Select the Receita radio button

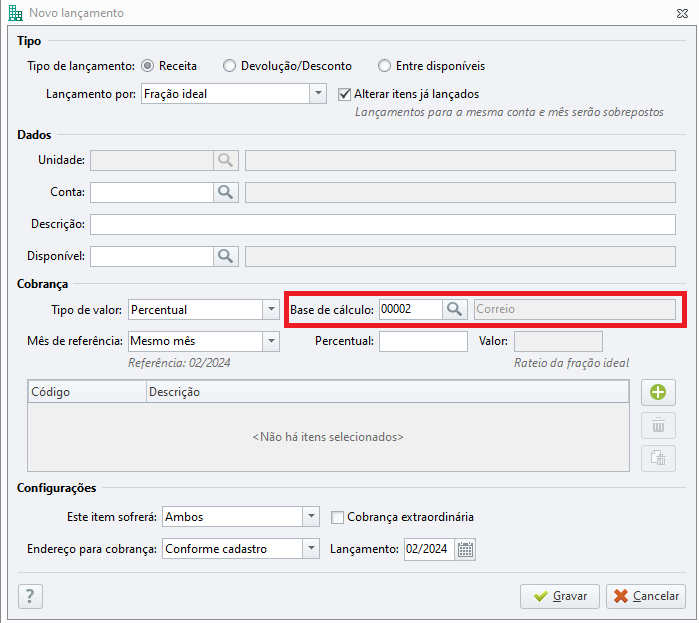[x=148, y=66]
